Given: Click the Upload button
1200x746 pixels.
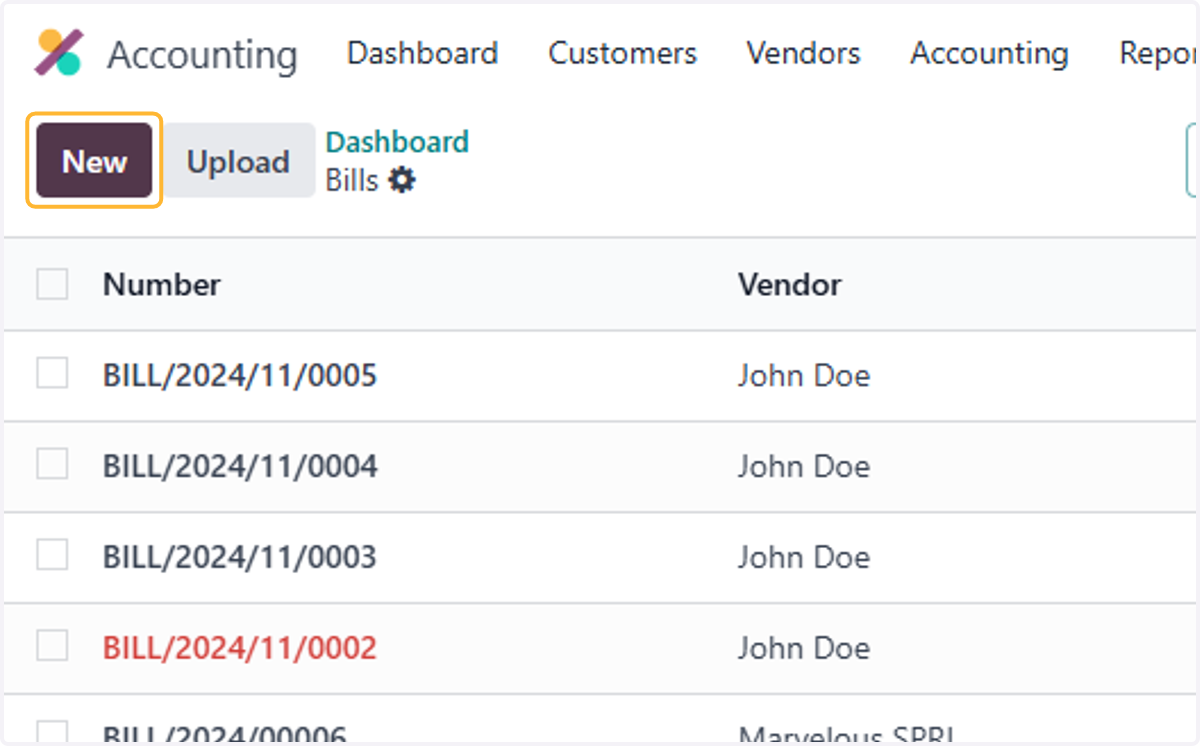Looking at the screenshot, I should pyautogui.click(x=238, y=161).
